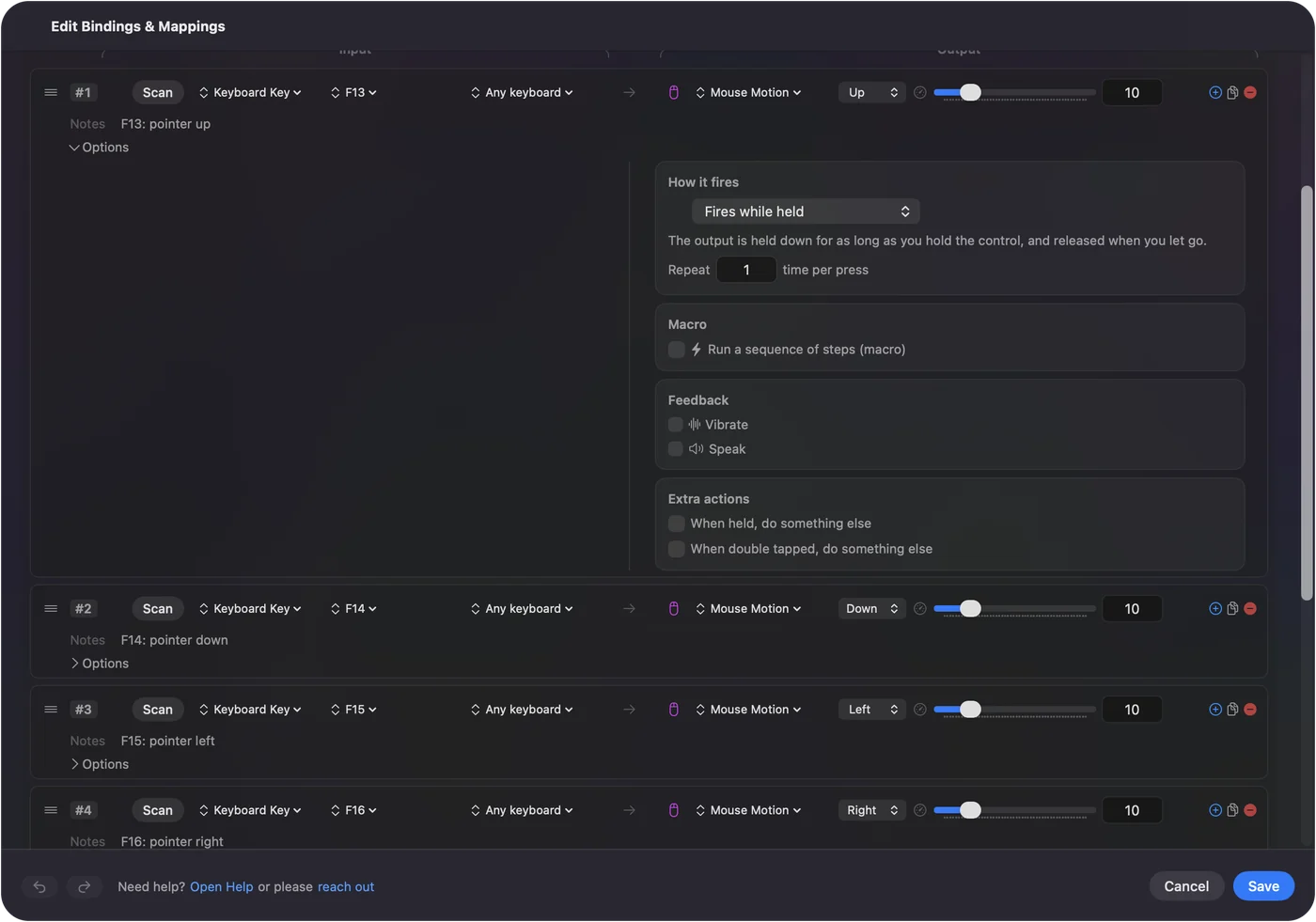Image resolution: width=1316 pixels, height=922 pixels.
Task: Enable When held, do something else
Action: click(x=676, y=523)
